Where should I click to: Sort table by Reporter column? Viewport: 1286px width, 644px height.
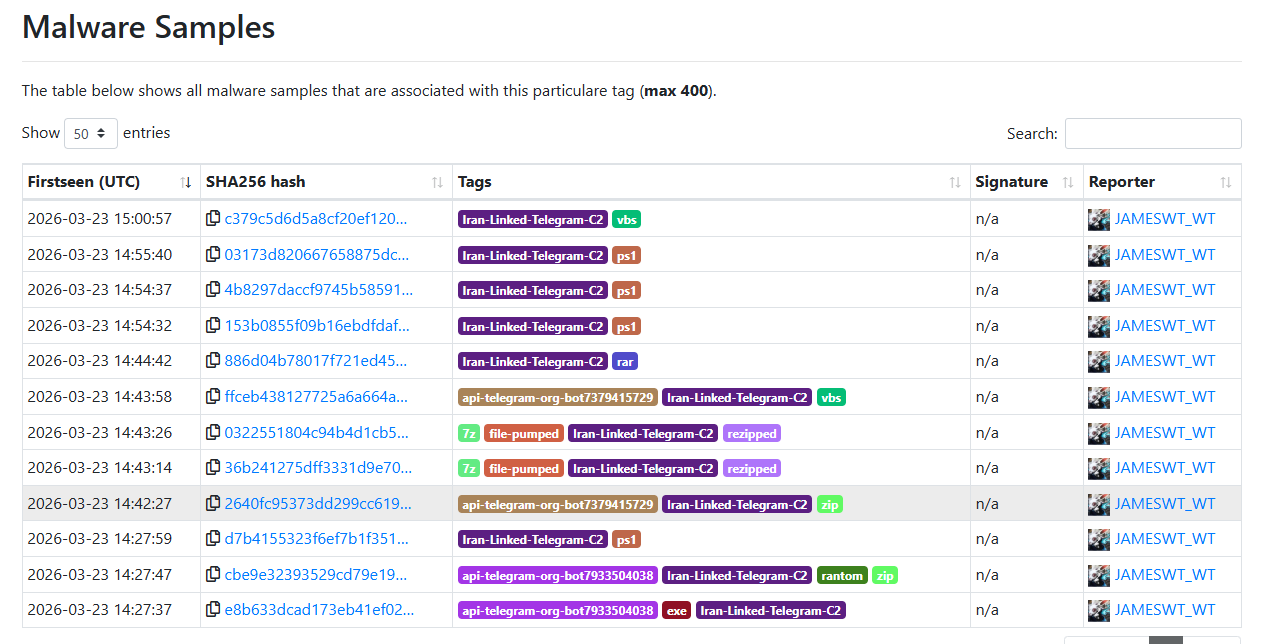click(1162, 182)
